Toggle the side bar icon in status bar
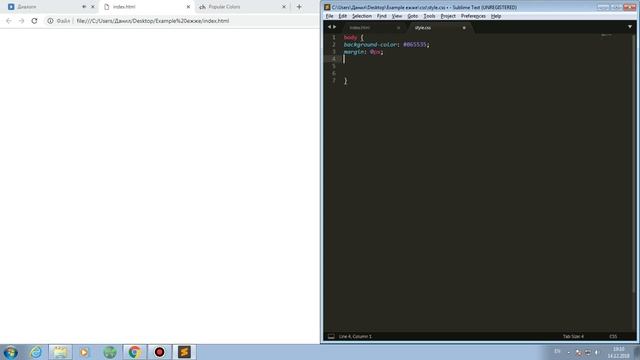The width and height of the screenshot is (640, 360). tap(331, 336)
